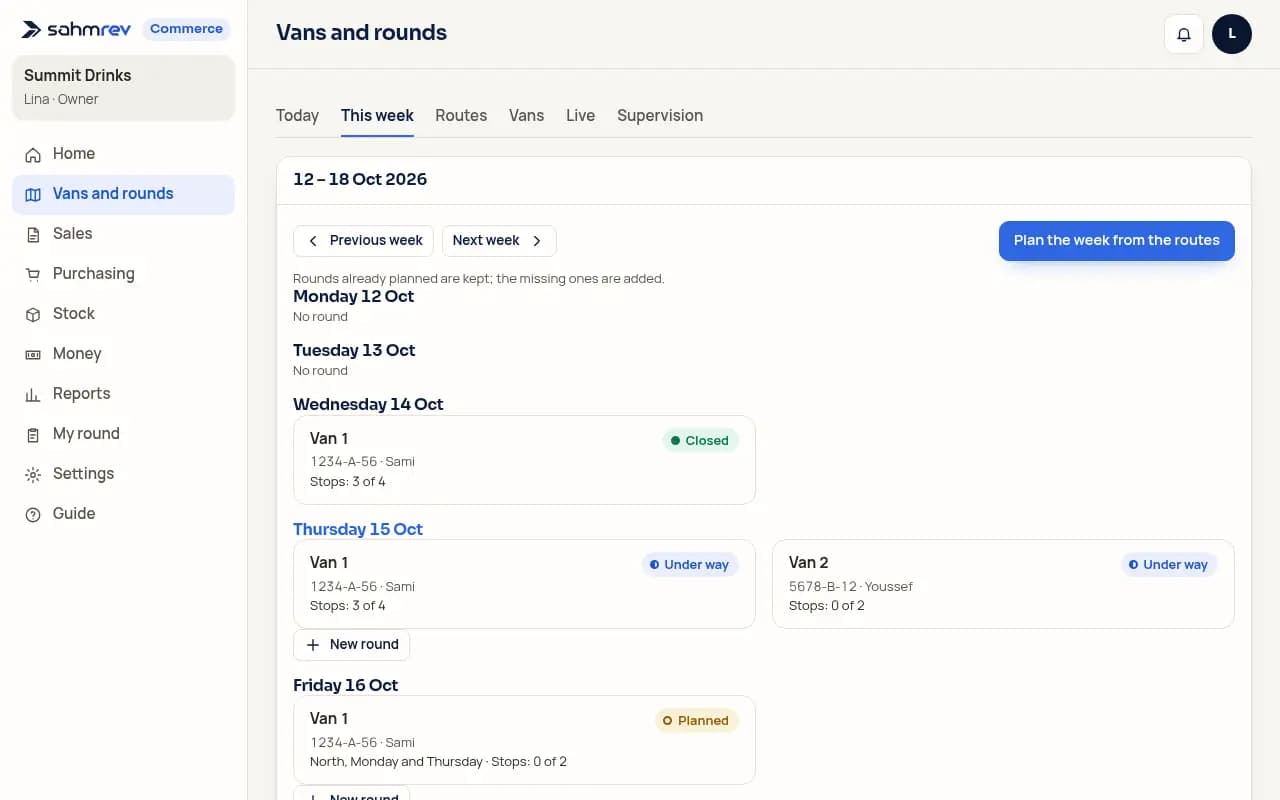Open Guide in the sidebar
Viewport: 1280px width, 800px height.
pos(123,514)
